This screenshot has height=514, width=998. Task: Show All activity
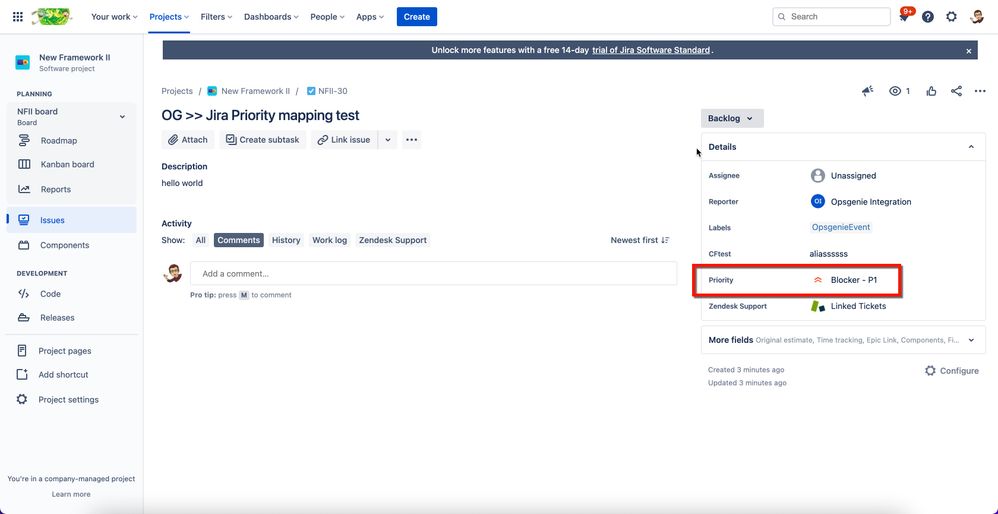click(200, 240)
